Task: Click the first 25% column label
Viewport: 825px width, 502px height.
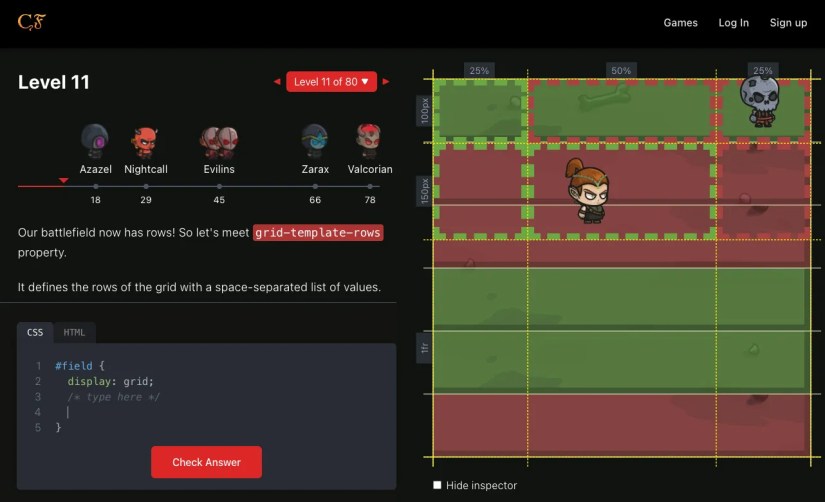Action: (479, 70)
